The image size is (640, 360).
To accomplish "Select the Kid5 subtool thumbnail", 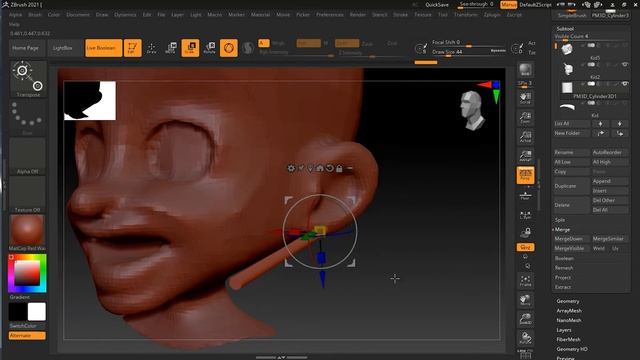I will (x=568, y=49).
